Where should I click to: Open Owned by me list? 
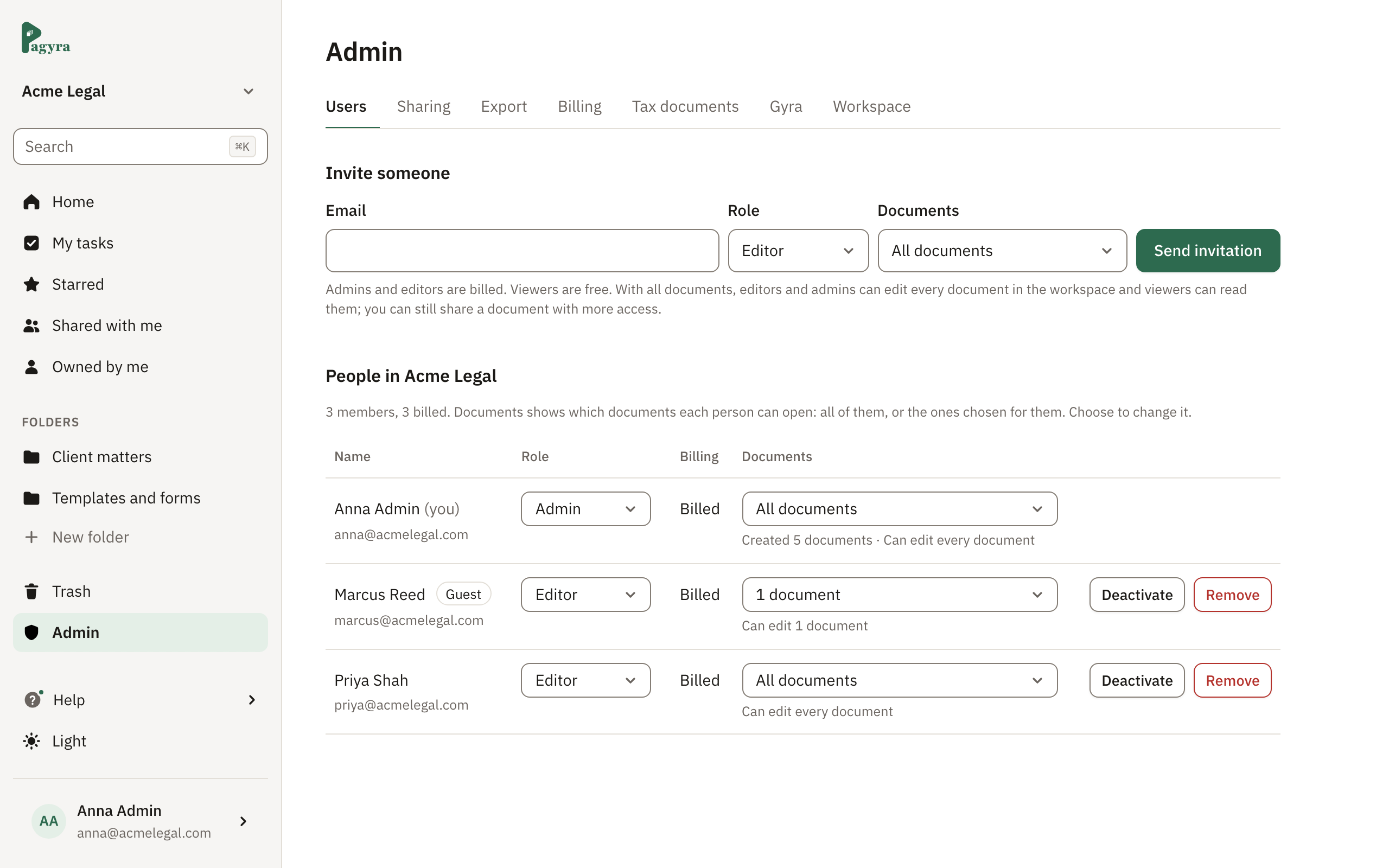click(140, 367)
